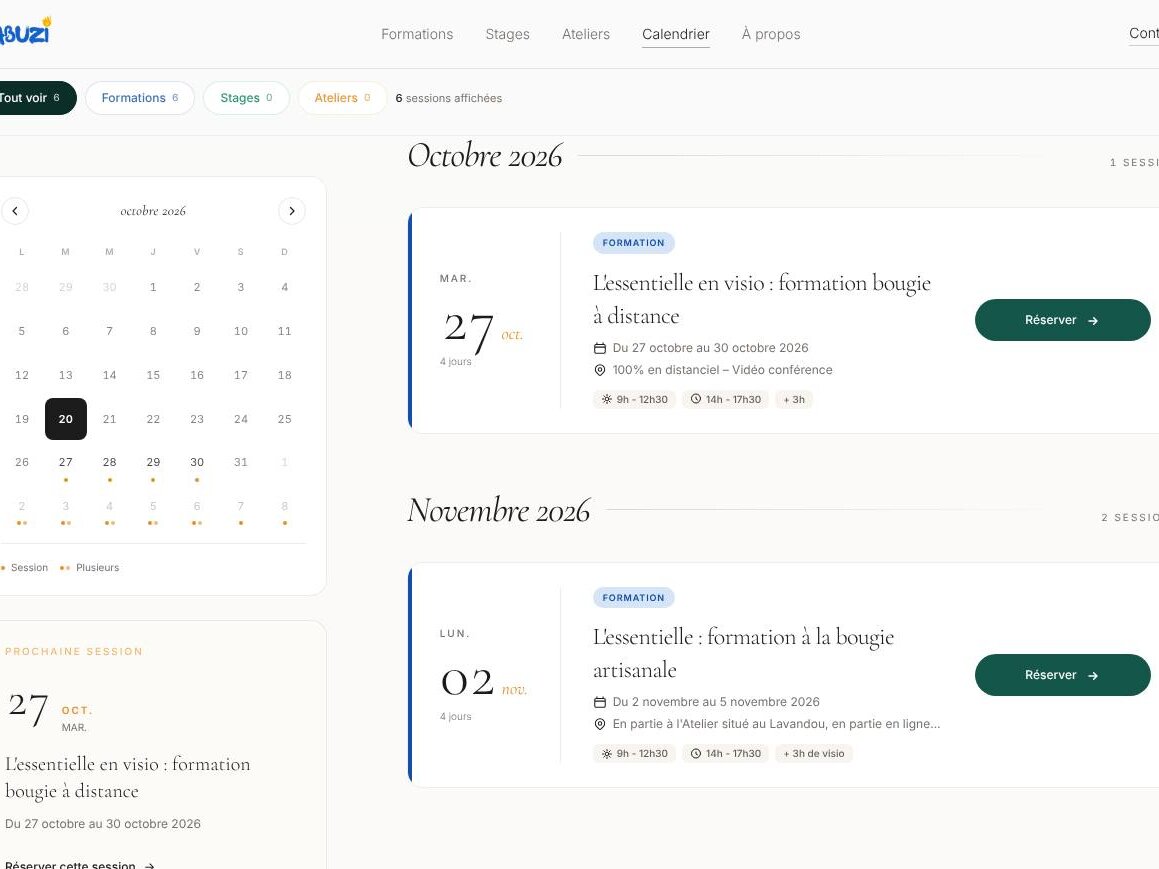Click sun icon in October 9h - 12h30 chip
The height and width of the screenshot is (869, 1159).
tap(607, 399)
